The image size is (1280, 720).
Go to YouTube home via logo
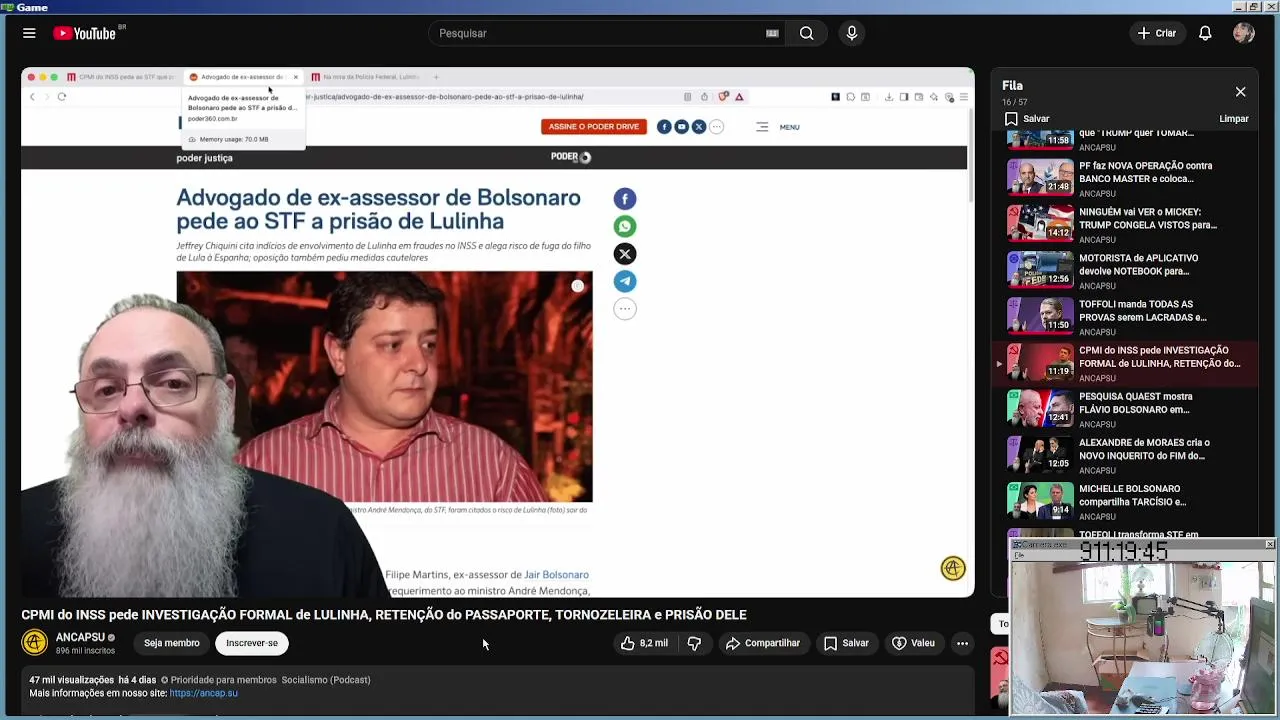click(85, 33)
